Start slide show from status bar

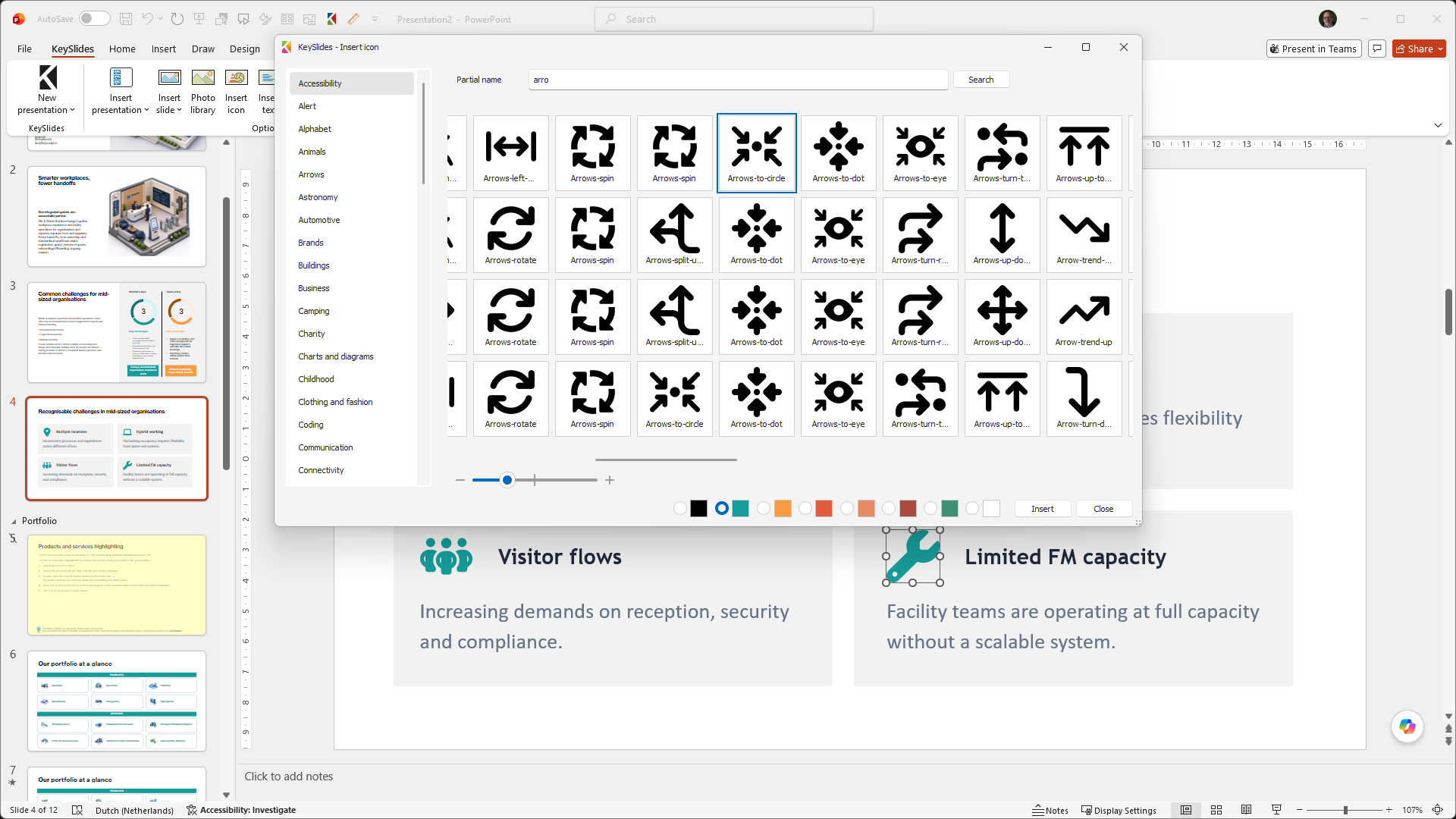tap(1276, 810)
